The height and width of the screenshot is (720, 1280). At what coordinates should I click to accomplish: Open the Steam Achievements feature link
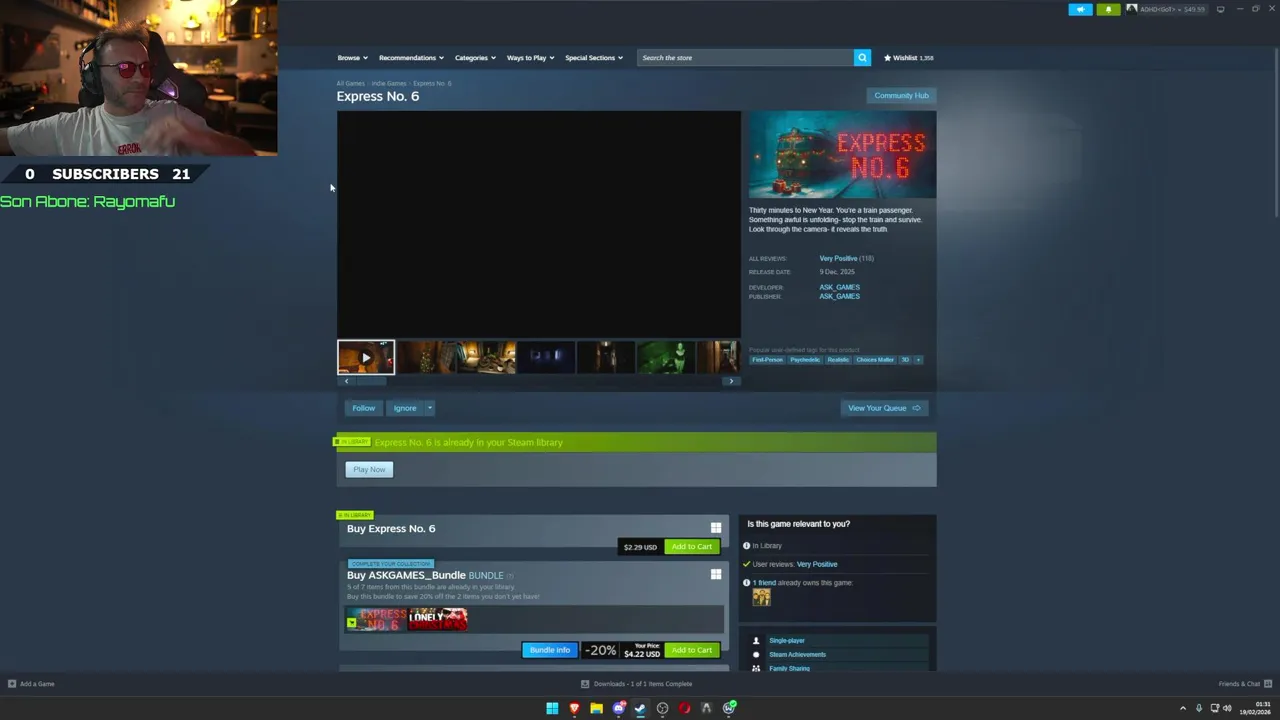(797, 655)
